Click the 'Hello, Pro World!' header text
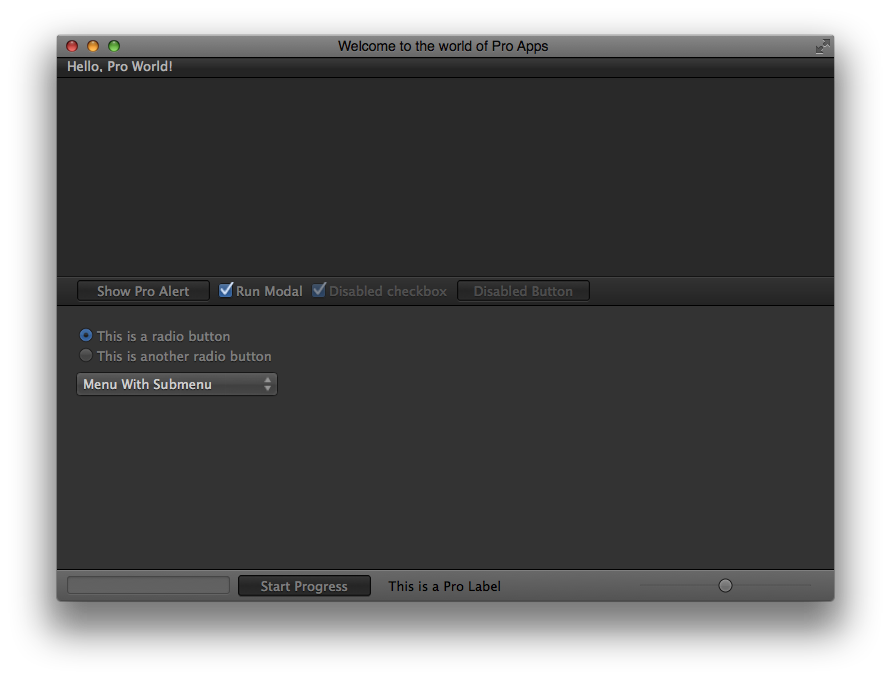The height and width of the screenshot is (680, 891). tap(119, 65)
